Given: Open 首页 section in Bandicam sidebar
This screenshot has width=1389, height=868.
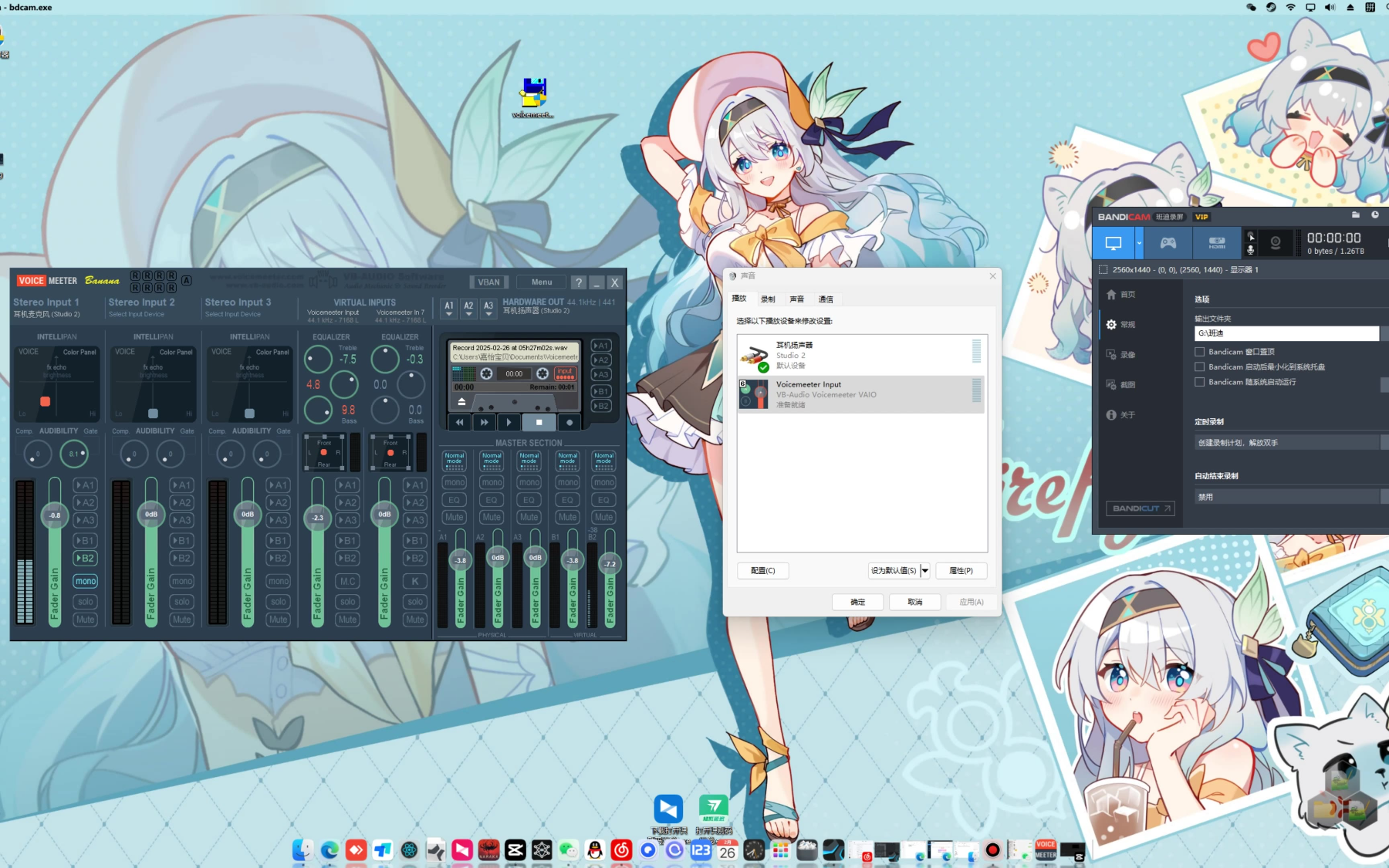Looking at the screenshot, I should click(x=1120, y=295).
